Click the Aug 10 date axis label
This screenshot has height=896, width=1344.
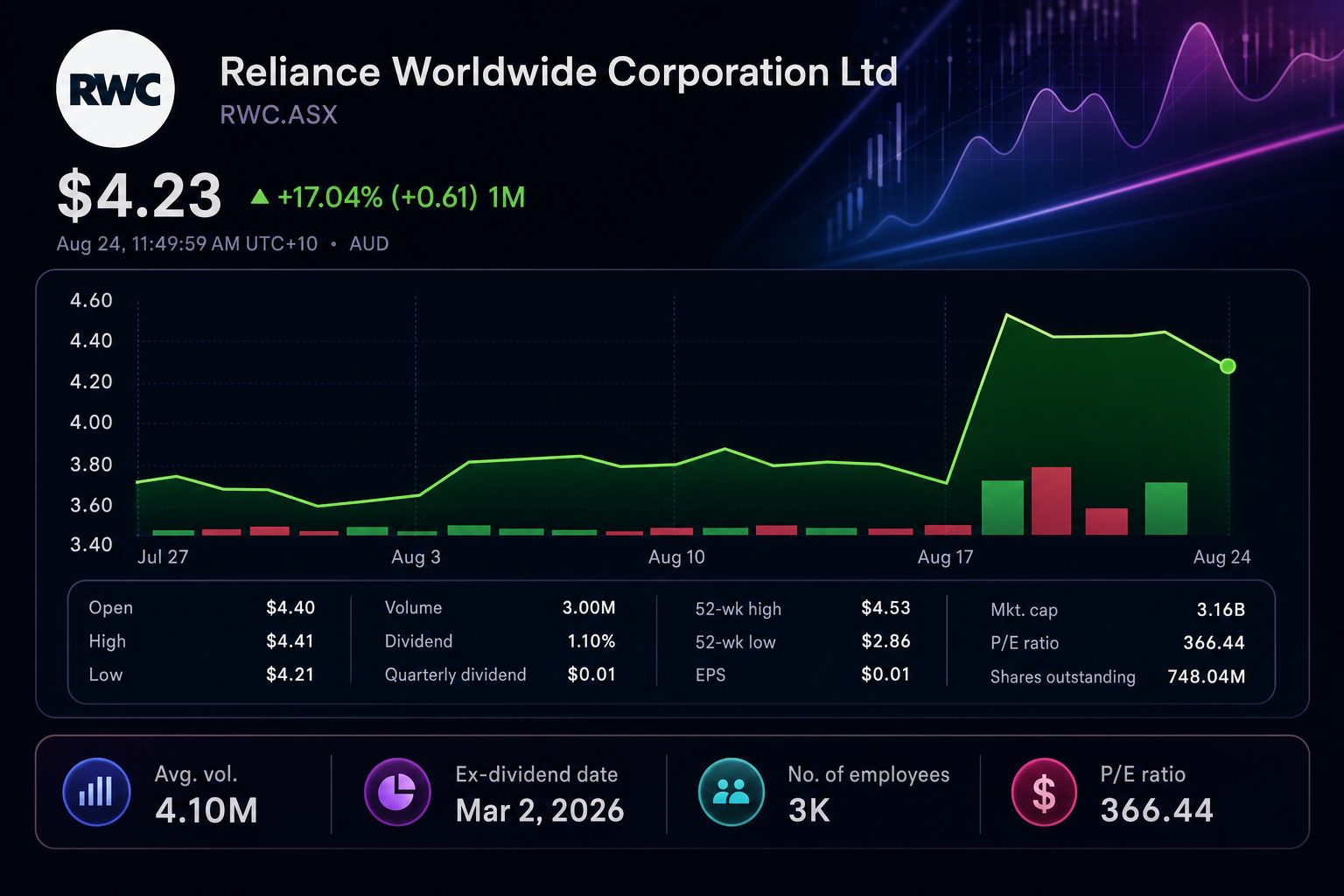pos(676,557)
